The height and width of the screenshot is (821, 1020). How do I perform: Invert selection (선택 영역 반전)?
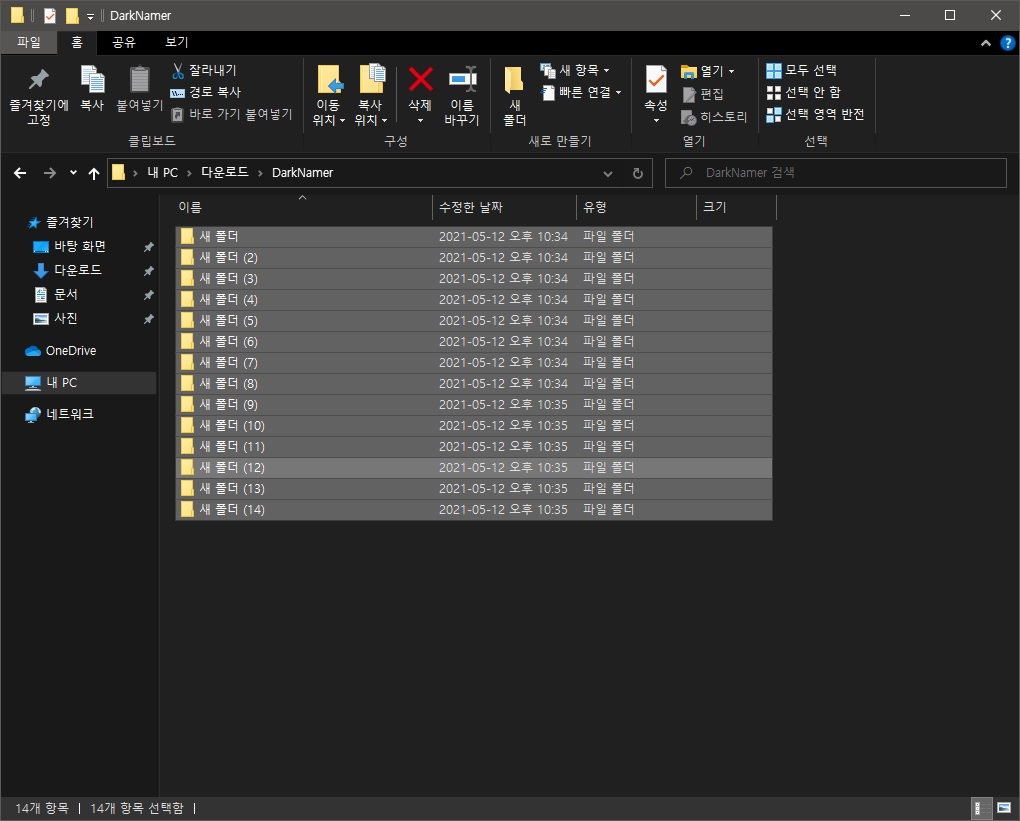tap(815, 114)
